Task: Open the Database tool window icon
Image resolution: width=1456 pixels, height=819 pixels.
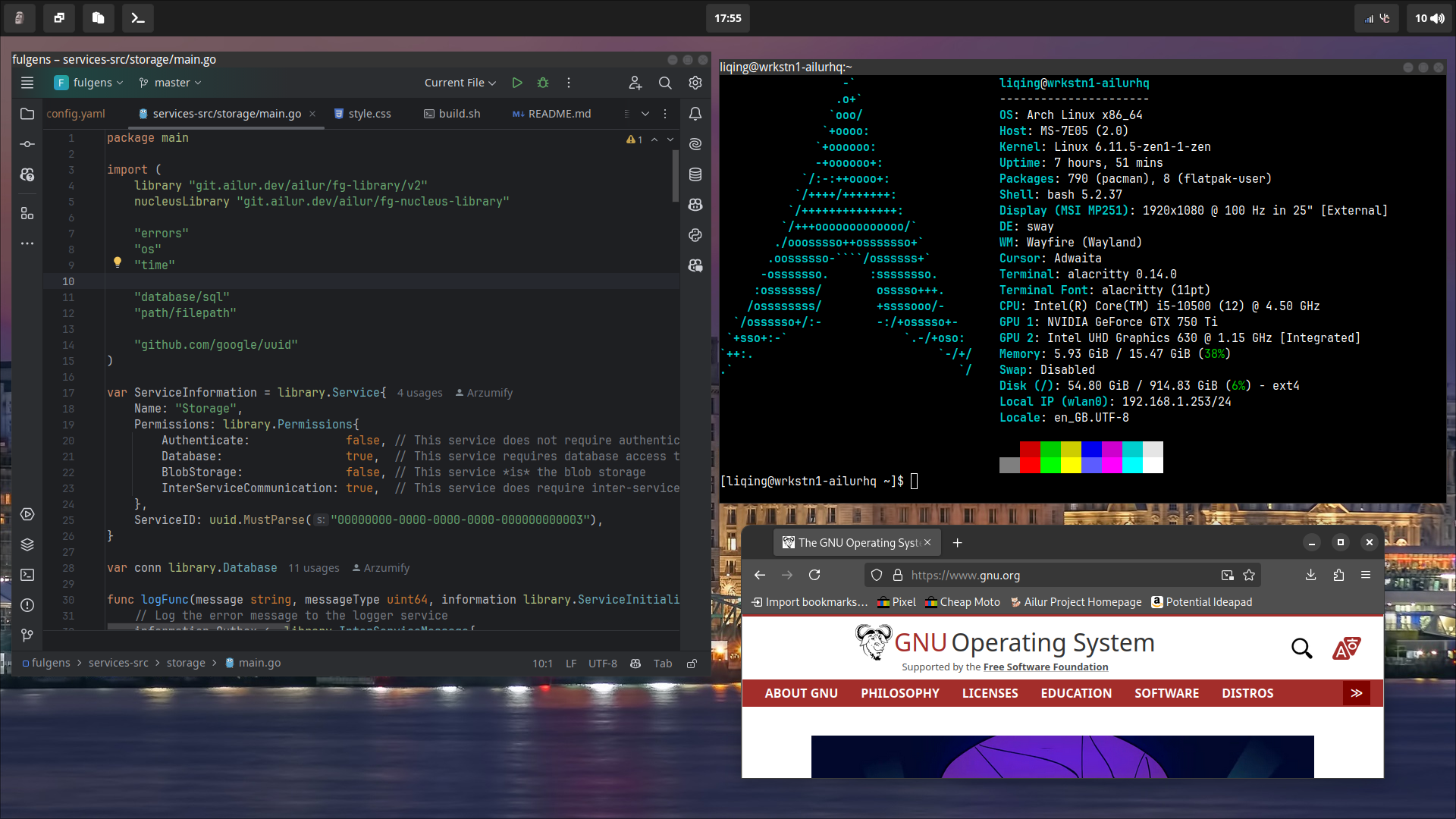Action: pyautogui.click(x=695, y=174)
